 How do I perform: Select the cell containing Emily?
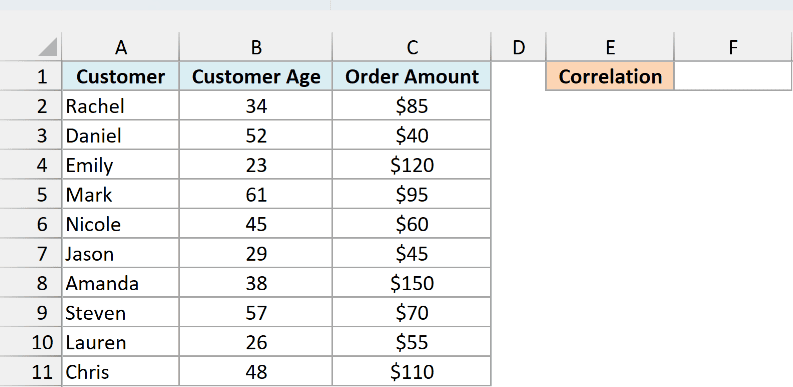120,165
